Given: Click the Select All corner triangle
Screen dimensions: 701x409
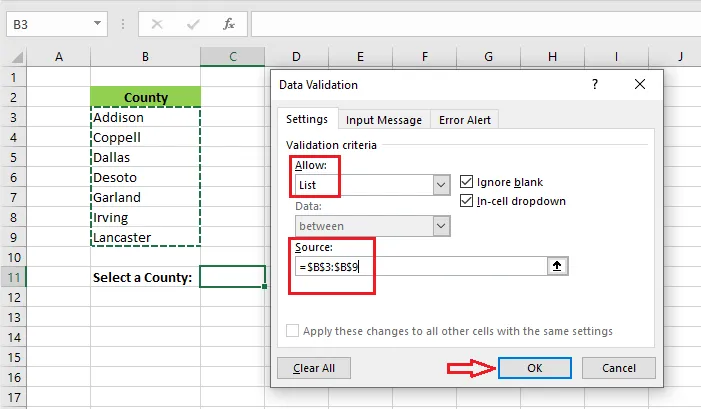Looking at the screenshot, I should point(17,57).
